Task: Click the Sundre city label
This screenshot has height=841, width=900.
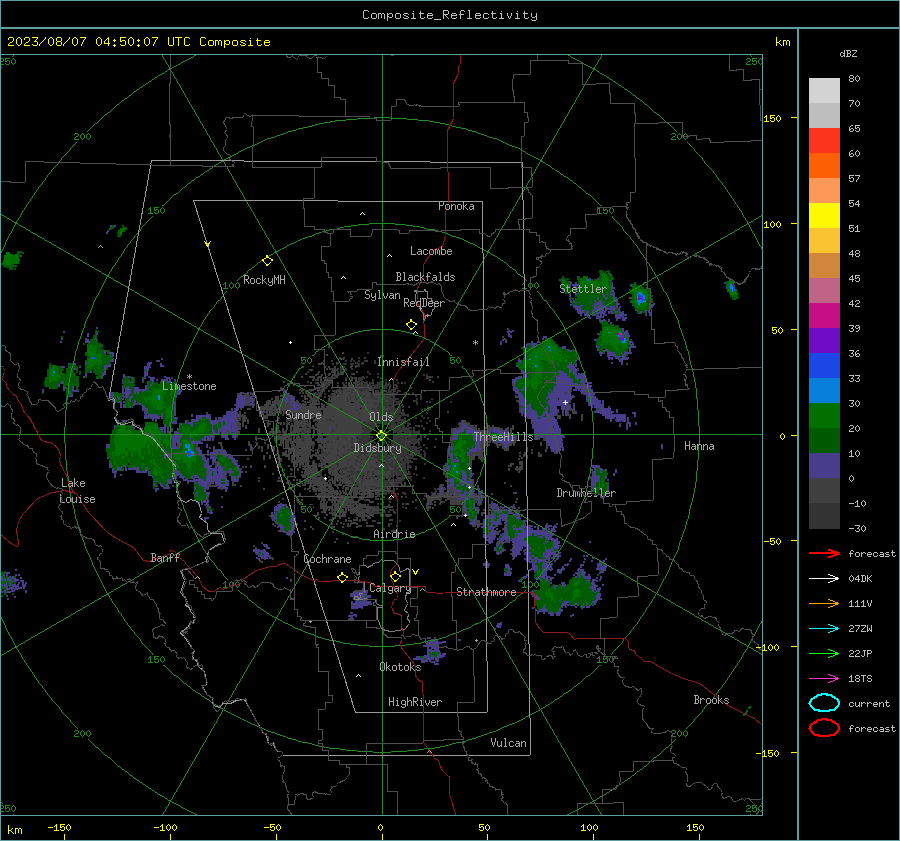Action: click(x=304, y=414)
